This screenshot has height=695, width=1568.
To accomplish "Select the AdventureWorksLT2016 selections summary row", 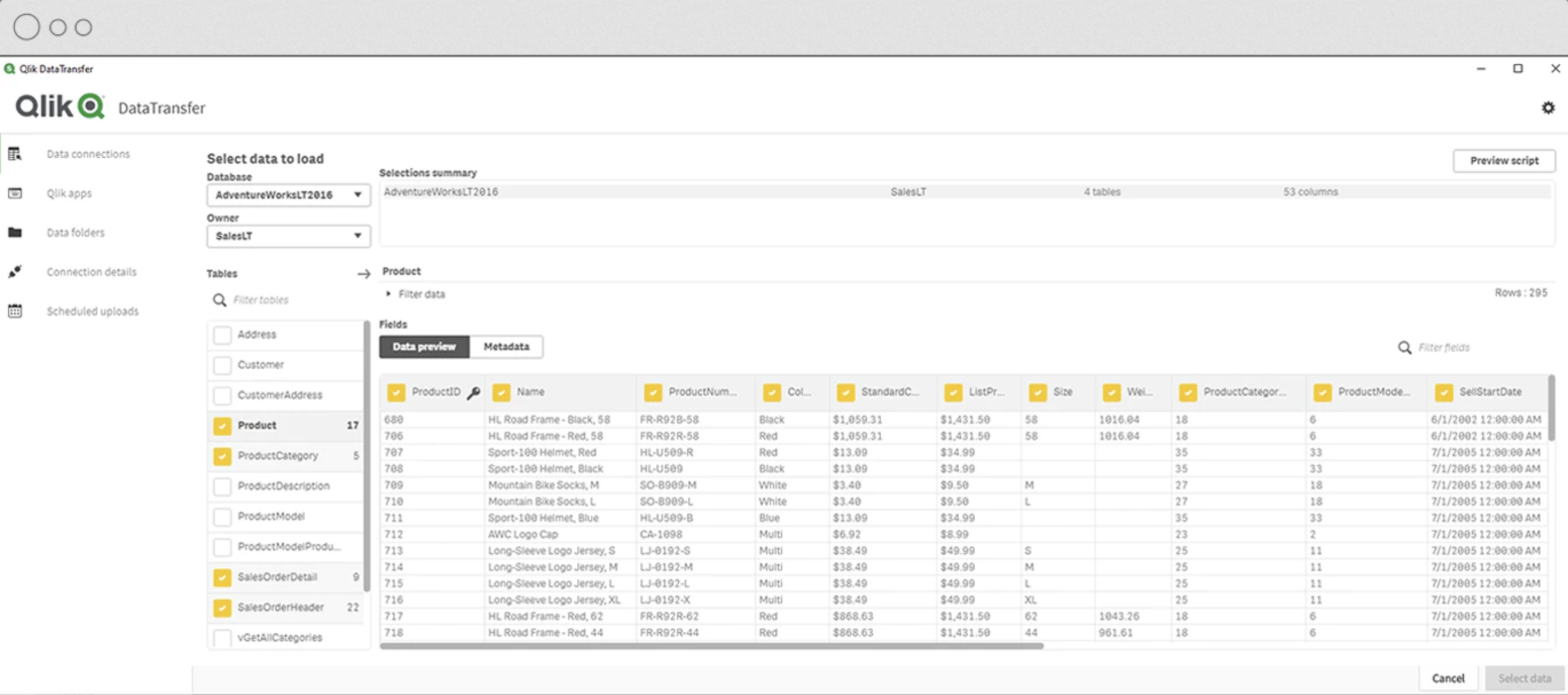I will [x=967, y=192].
